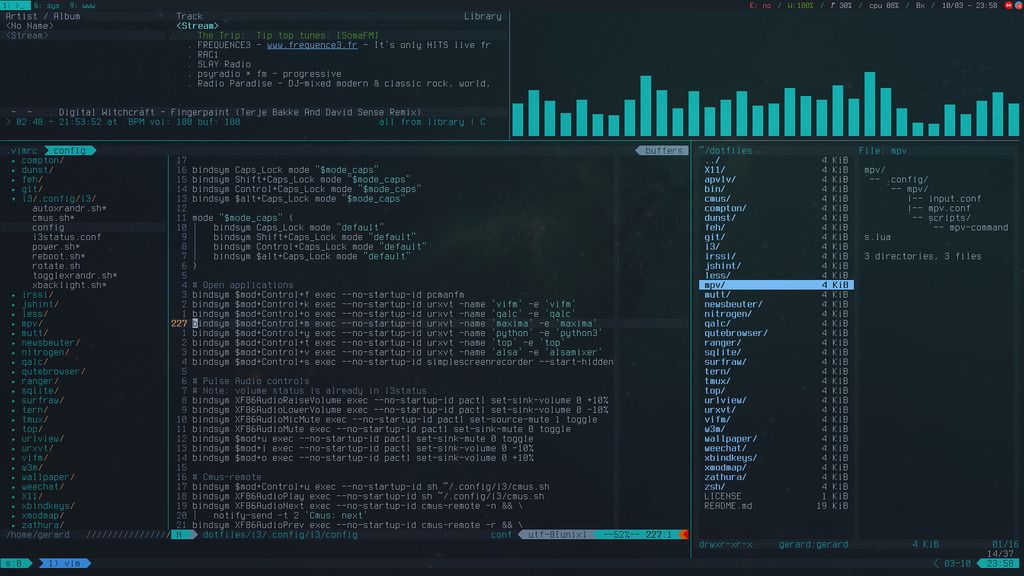Collapse the i3/.config/i3/ folder in NERDTree

pos(14,199)
